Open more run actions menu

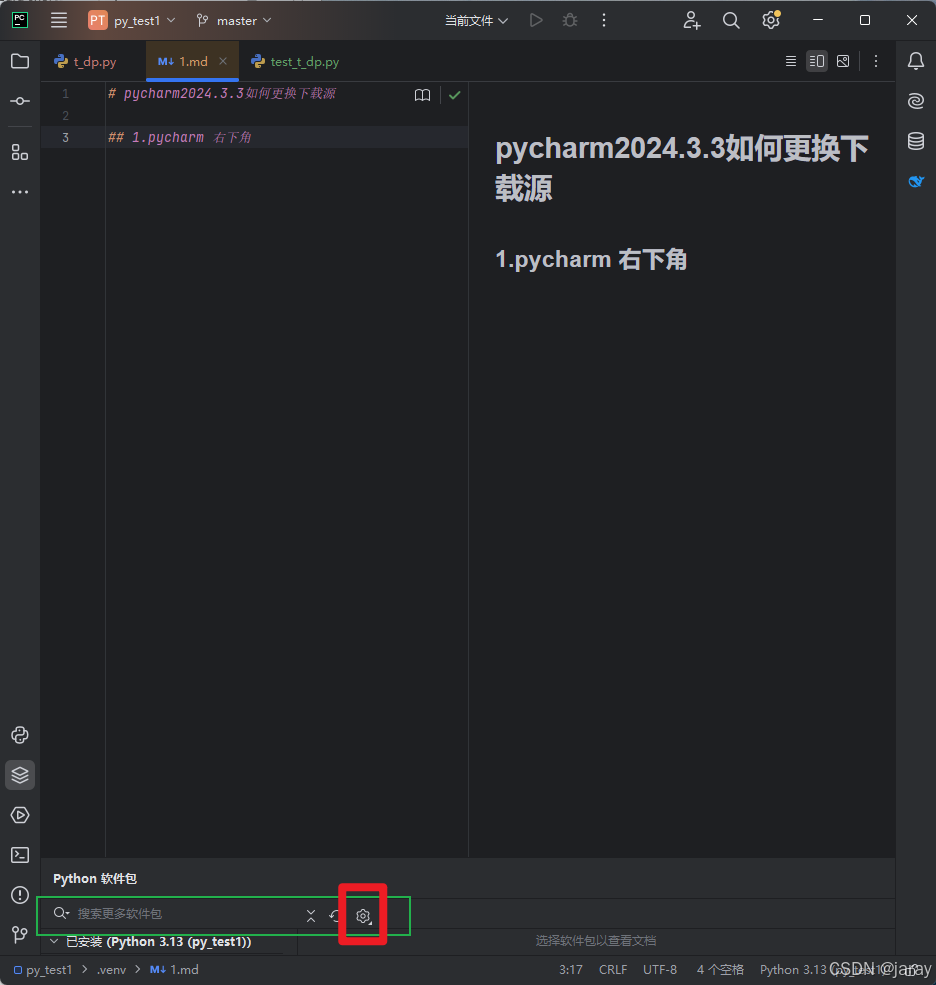(604, 20)
